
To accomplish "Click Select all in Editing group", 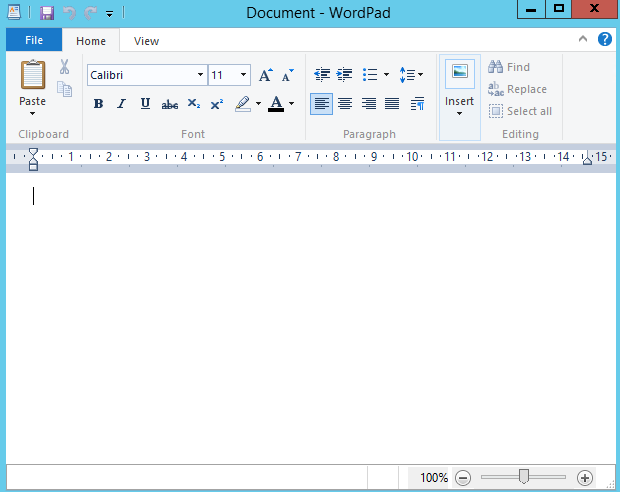I will (520, 111).
